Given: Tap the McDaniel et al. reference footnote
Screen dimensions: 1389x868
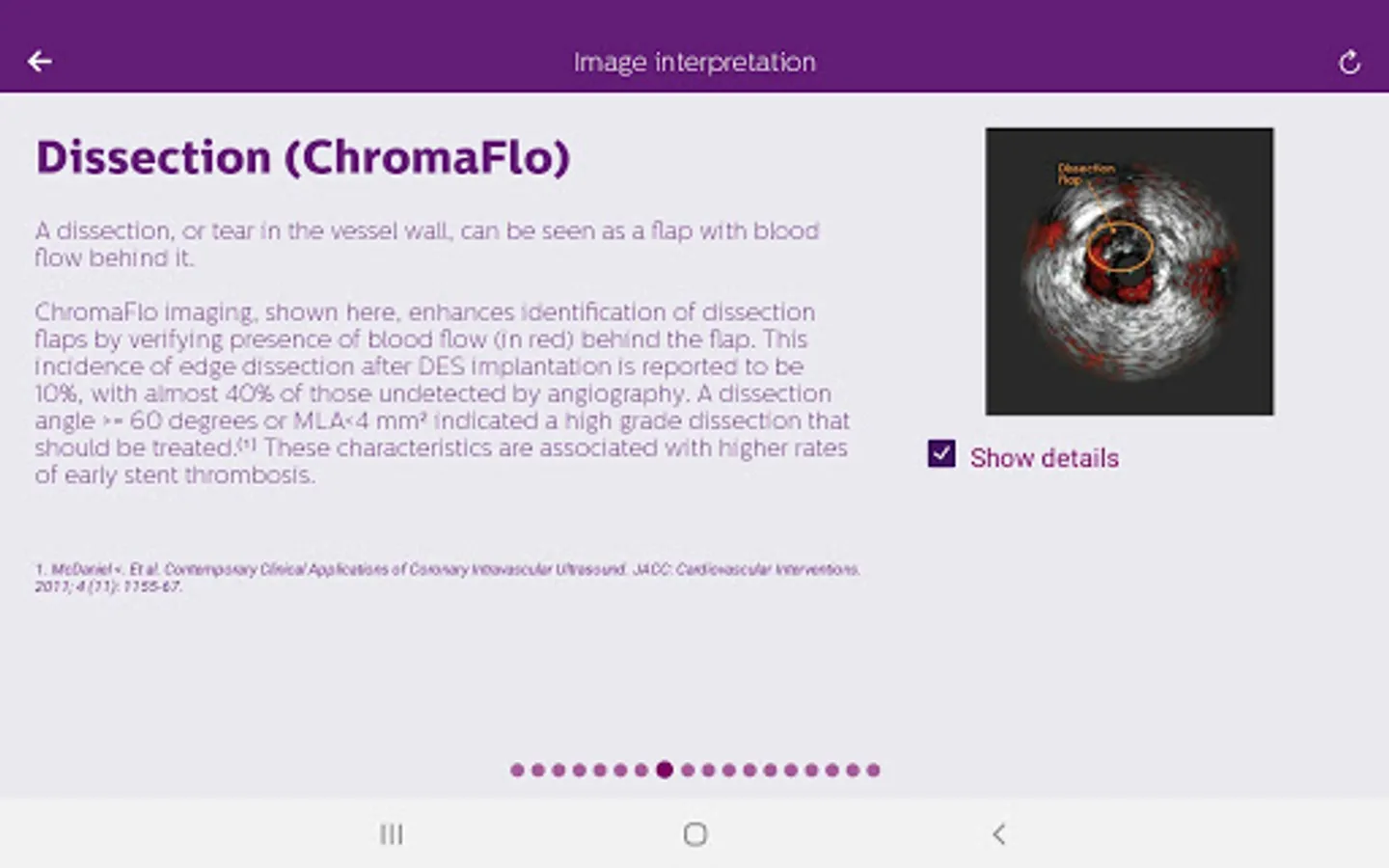Looking at the screenshot, I should 448,578.
